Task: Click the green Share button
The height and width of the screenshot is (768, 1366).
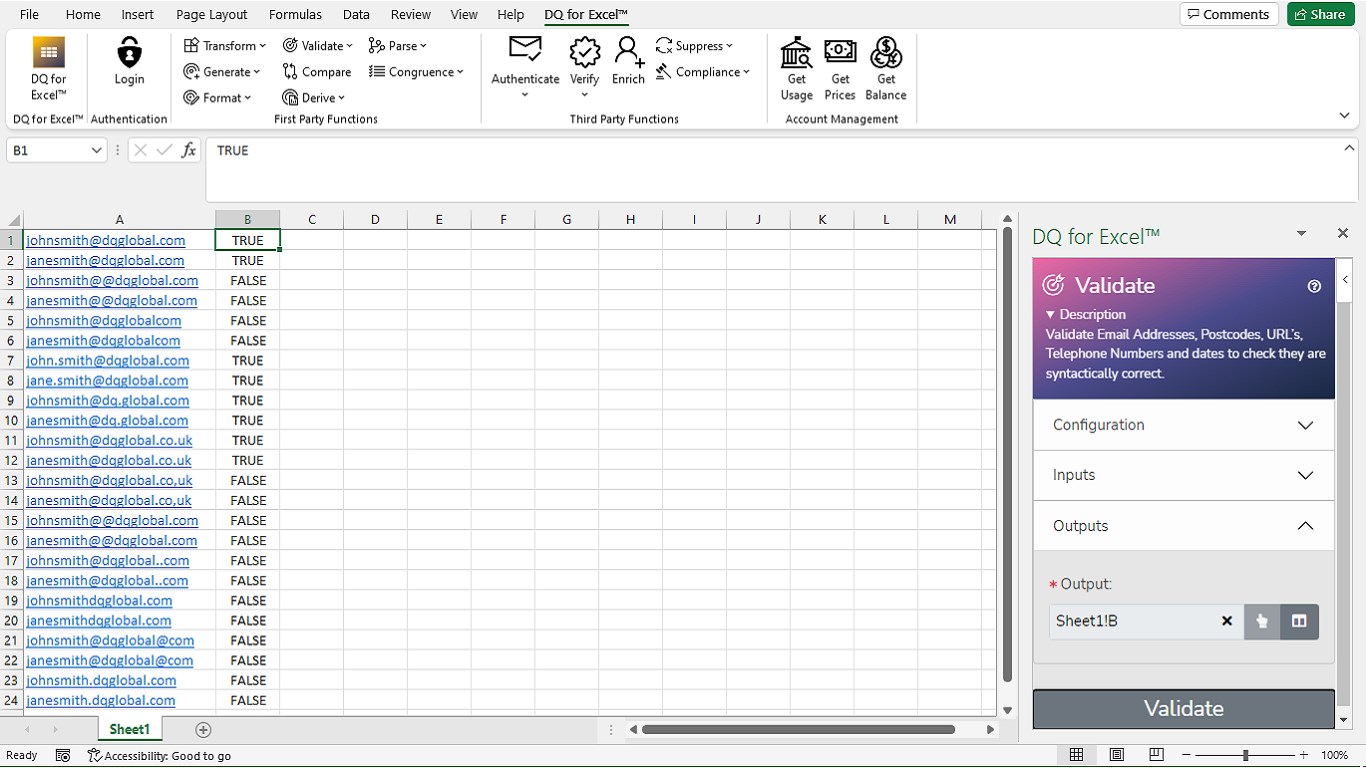Action: coord(1320,14)
